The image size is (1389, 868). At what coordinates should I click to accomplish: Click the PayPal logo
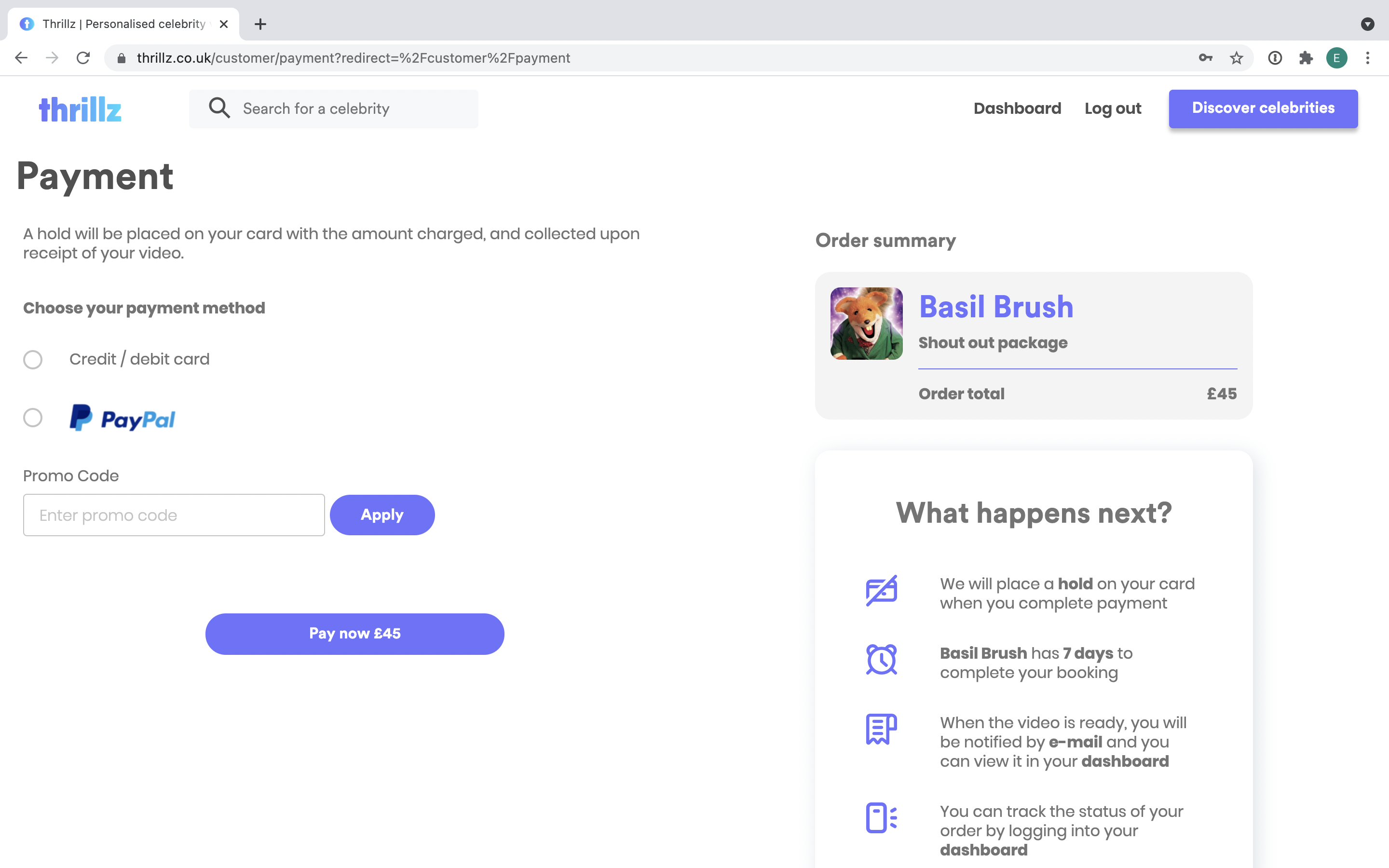click(122, 418)
